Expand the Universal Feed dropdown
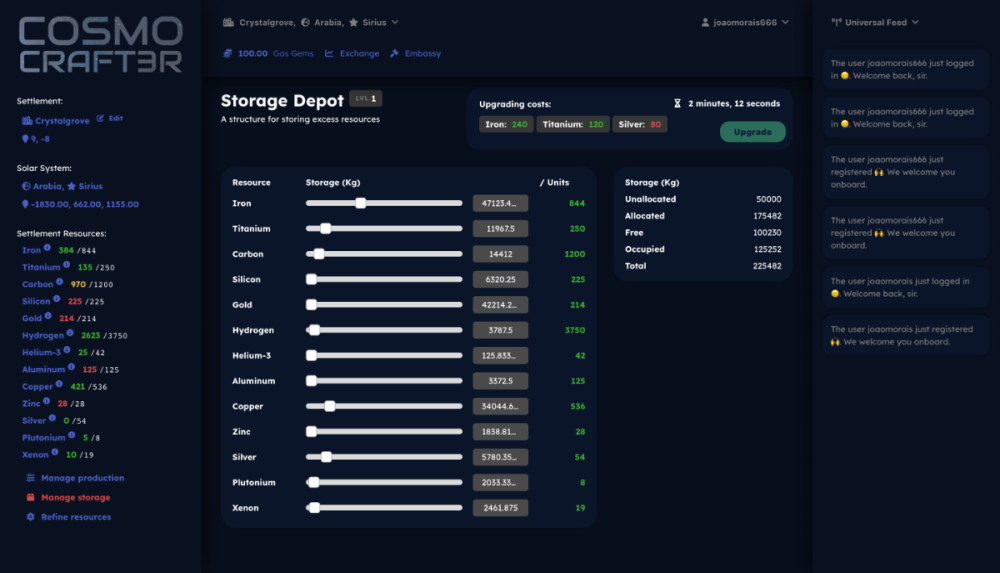Viewport: 1000px width, 573px height. tap(913, 22)
